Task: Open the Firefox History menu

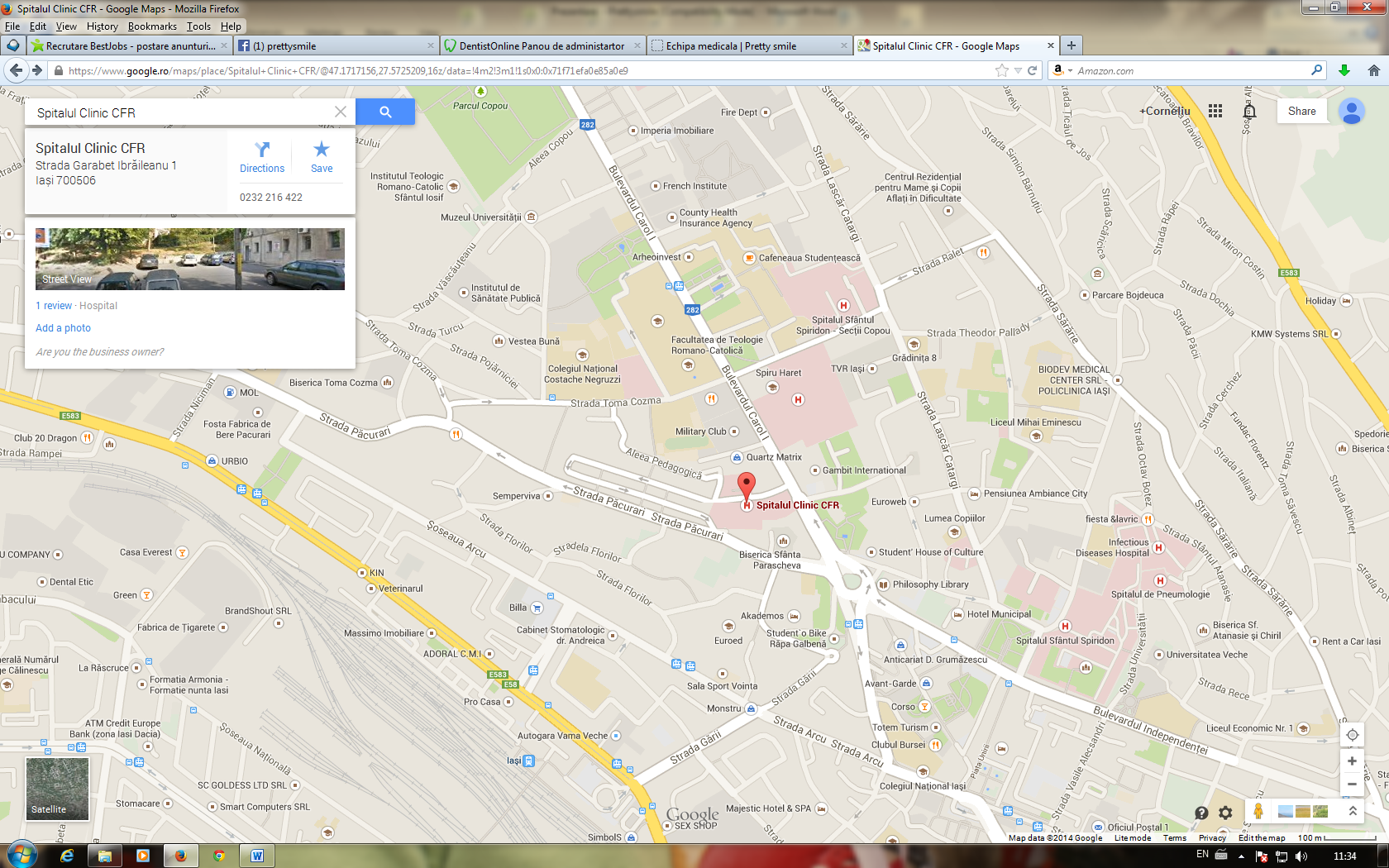Action: click(x=103, y=26)
